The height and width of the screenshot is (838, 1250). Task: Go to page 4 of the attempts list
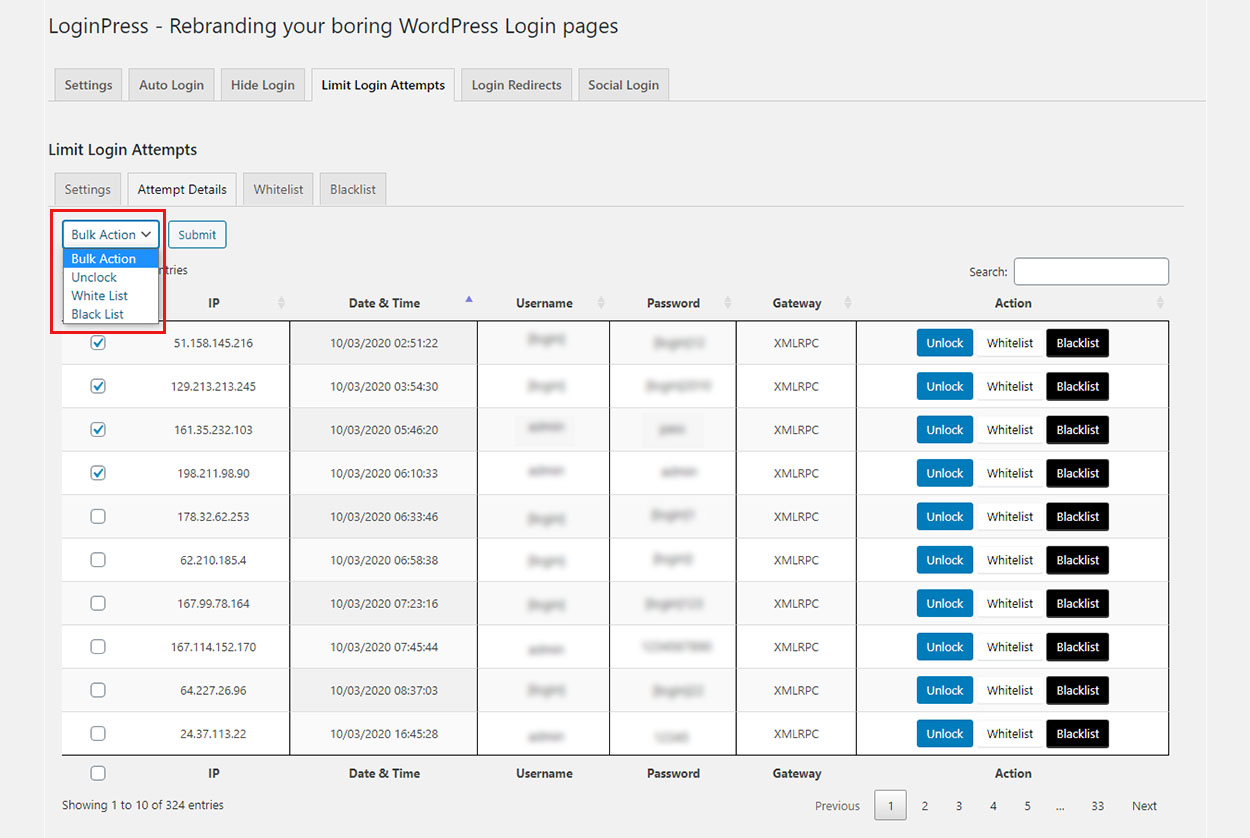pos(993,806)
